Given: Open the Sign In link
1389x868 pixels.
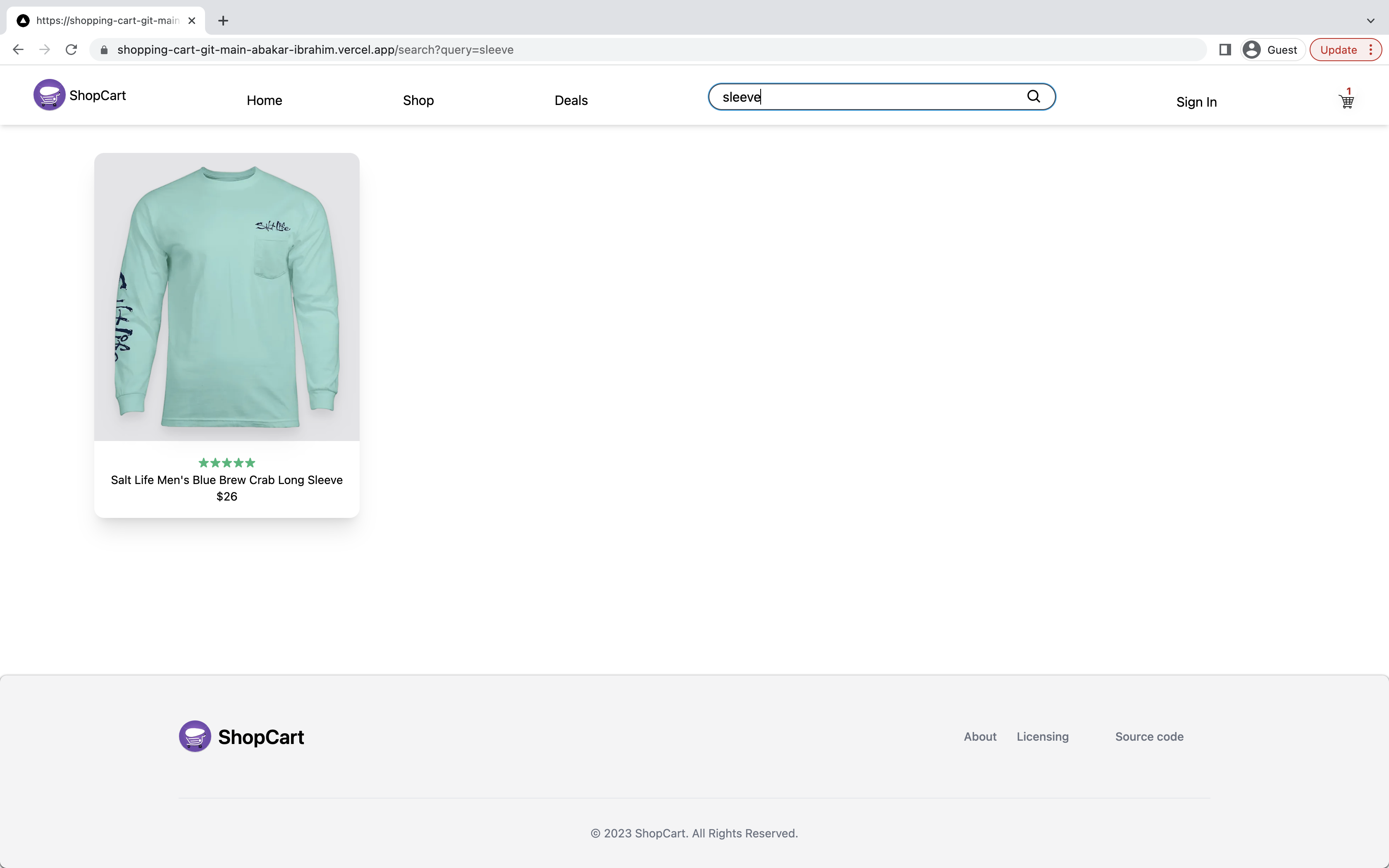Looking at the screenshot, I should click(x=1196, y=102).
